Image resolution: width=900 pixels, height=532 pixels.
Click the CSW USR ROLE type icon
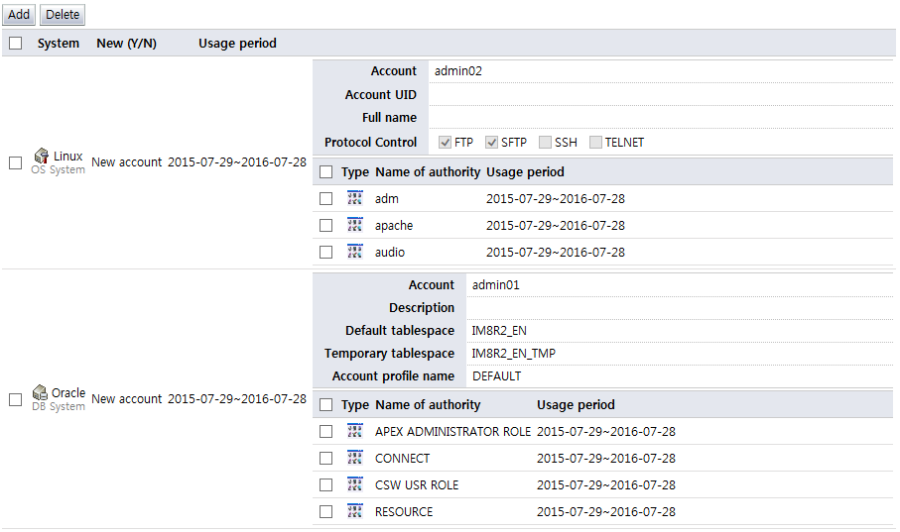click(x=355, y=484)
